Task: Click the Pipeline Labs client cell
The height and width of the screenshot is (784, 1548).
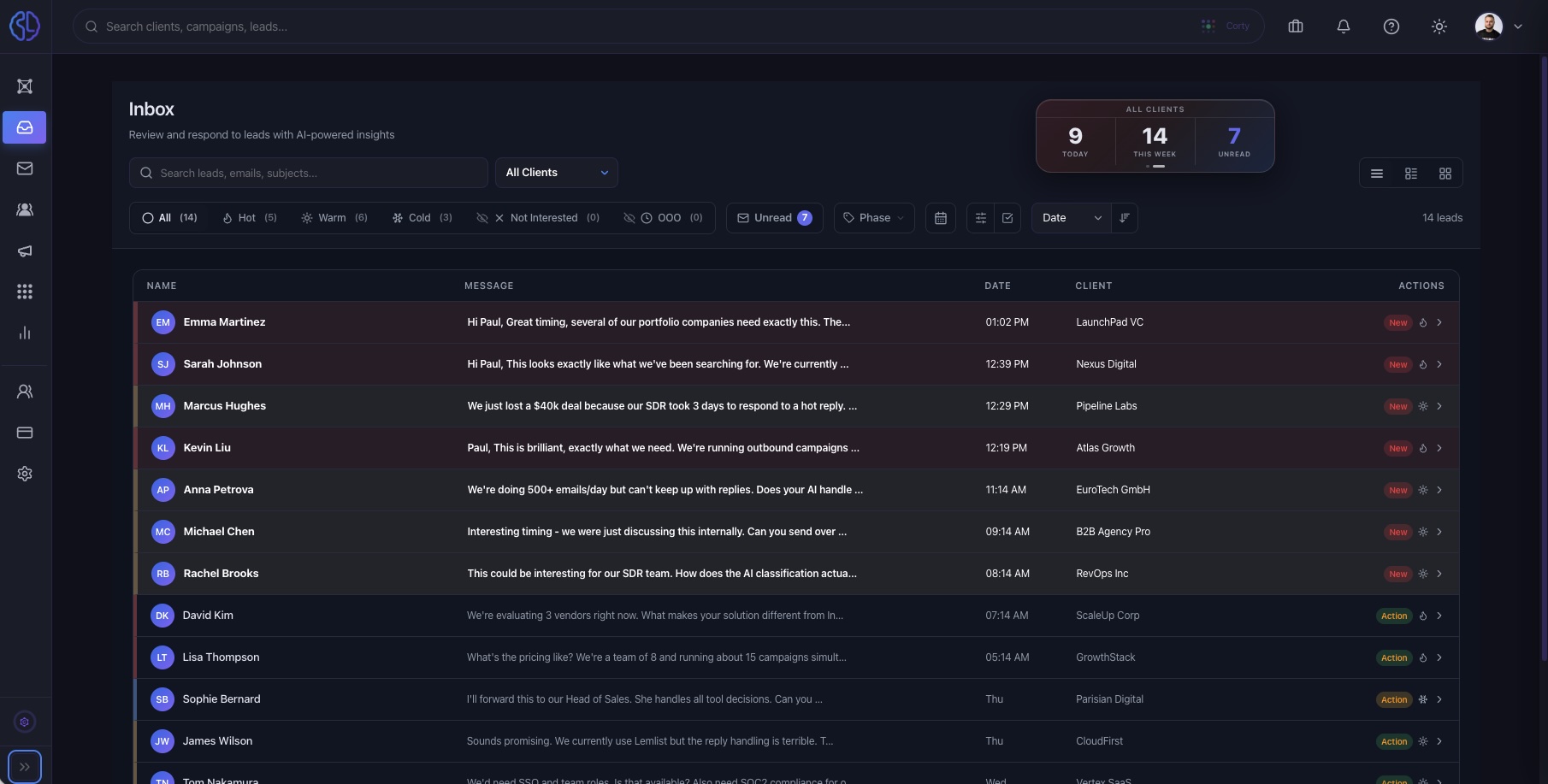Action: pyautogui.click(x=1107, y=406)
